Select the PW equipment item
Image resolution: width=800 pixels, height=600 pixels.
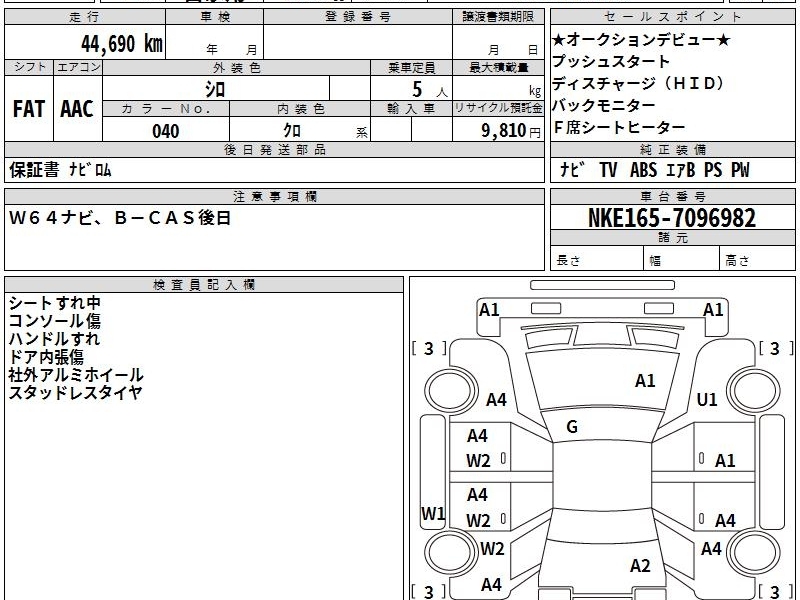click(740, 169)
